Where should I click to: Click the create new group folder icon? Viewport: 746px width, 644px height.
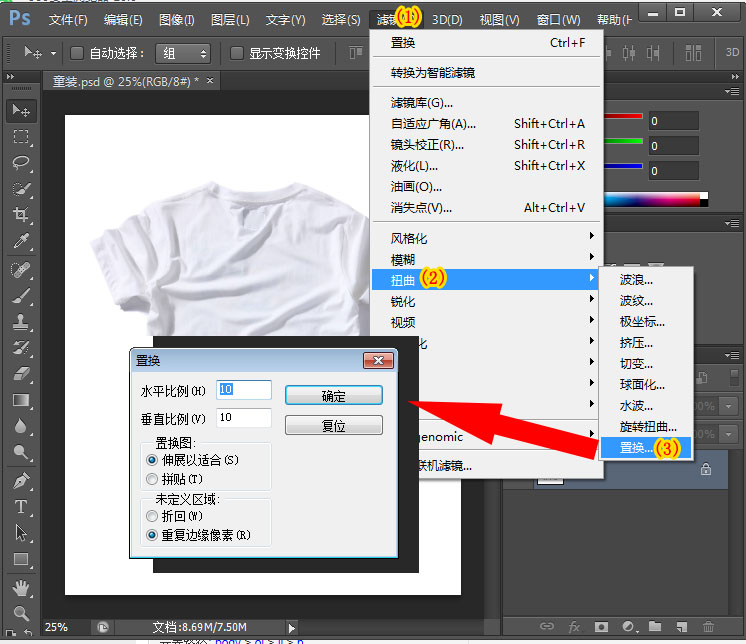click(x=655, y=626)
